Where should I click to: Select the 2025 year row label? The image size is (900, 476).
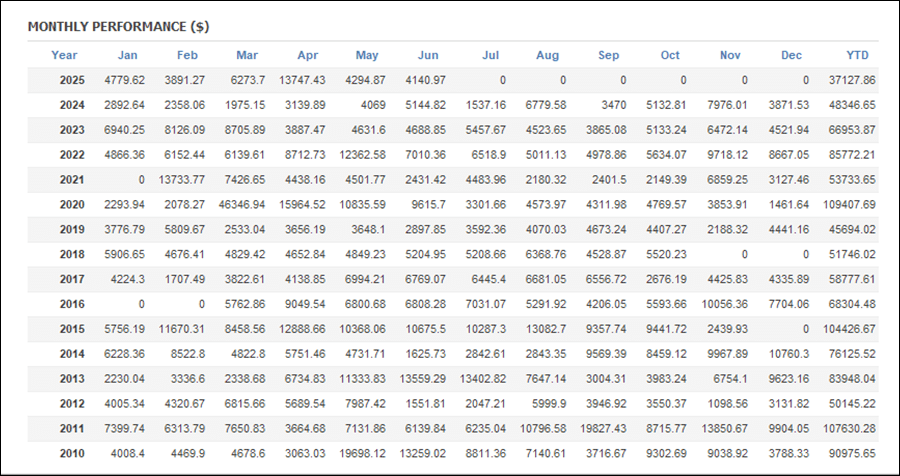[x=72, y=80]
